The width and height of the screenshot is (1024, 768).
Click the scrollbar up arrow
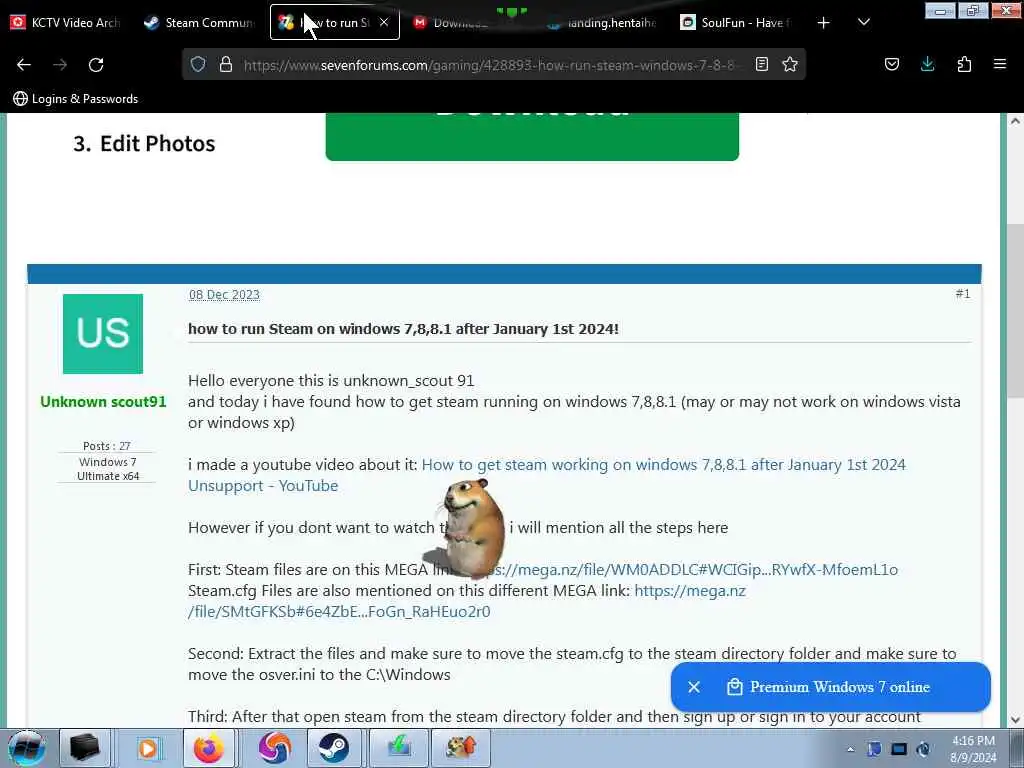[x=1015, y=121]
